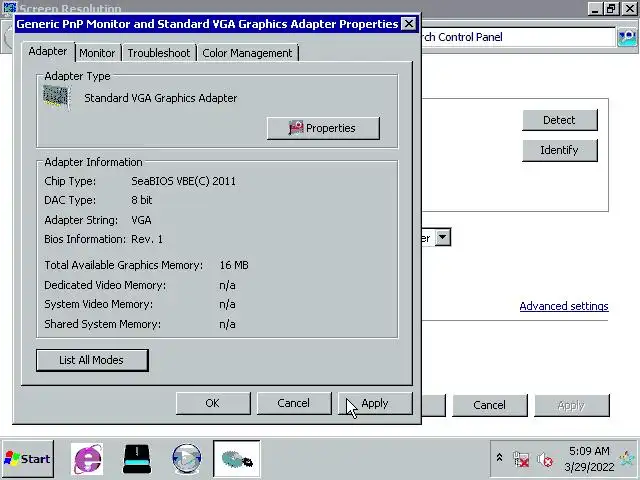This screenshot has height=480, width=640.
Task: Apply changes in the adapter properties dialog
Action: click(375, 403)
